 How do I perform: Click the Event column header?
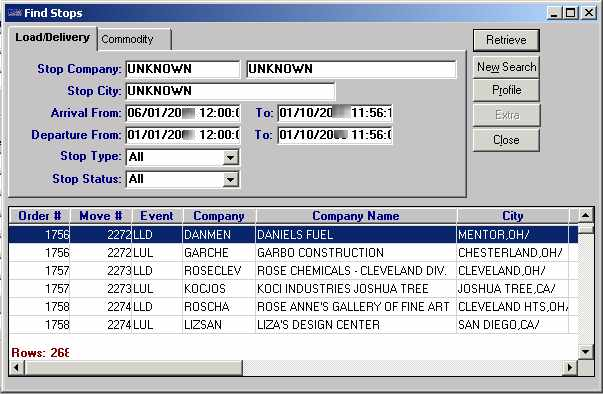coord(157,216)
